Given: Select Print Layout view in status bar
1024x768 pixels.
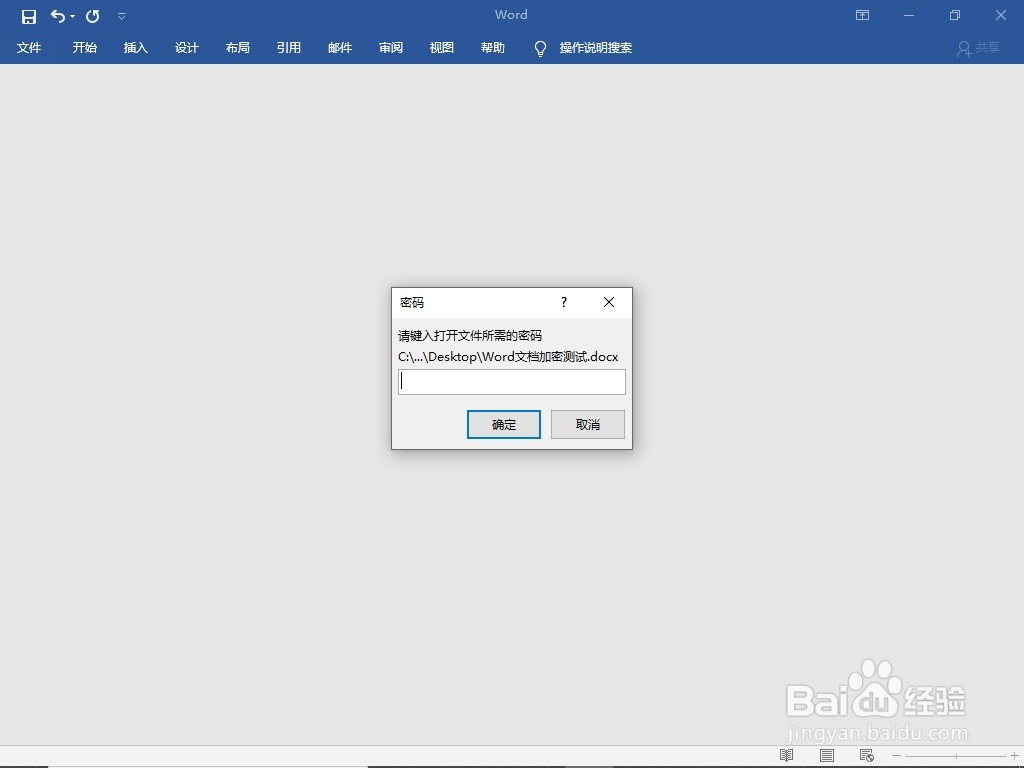Looking at the screenshot, I should [x=827, y=756].
